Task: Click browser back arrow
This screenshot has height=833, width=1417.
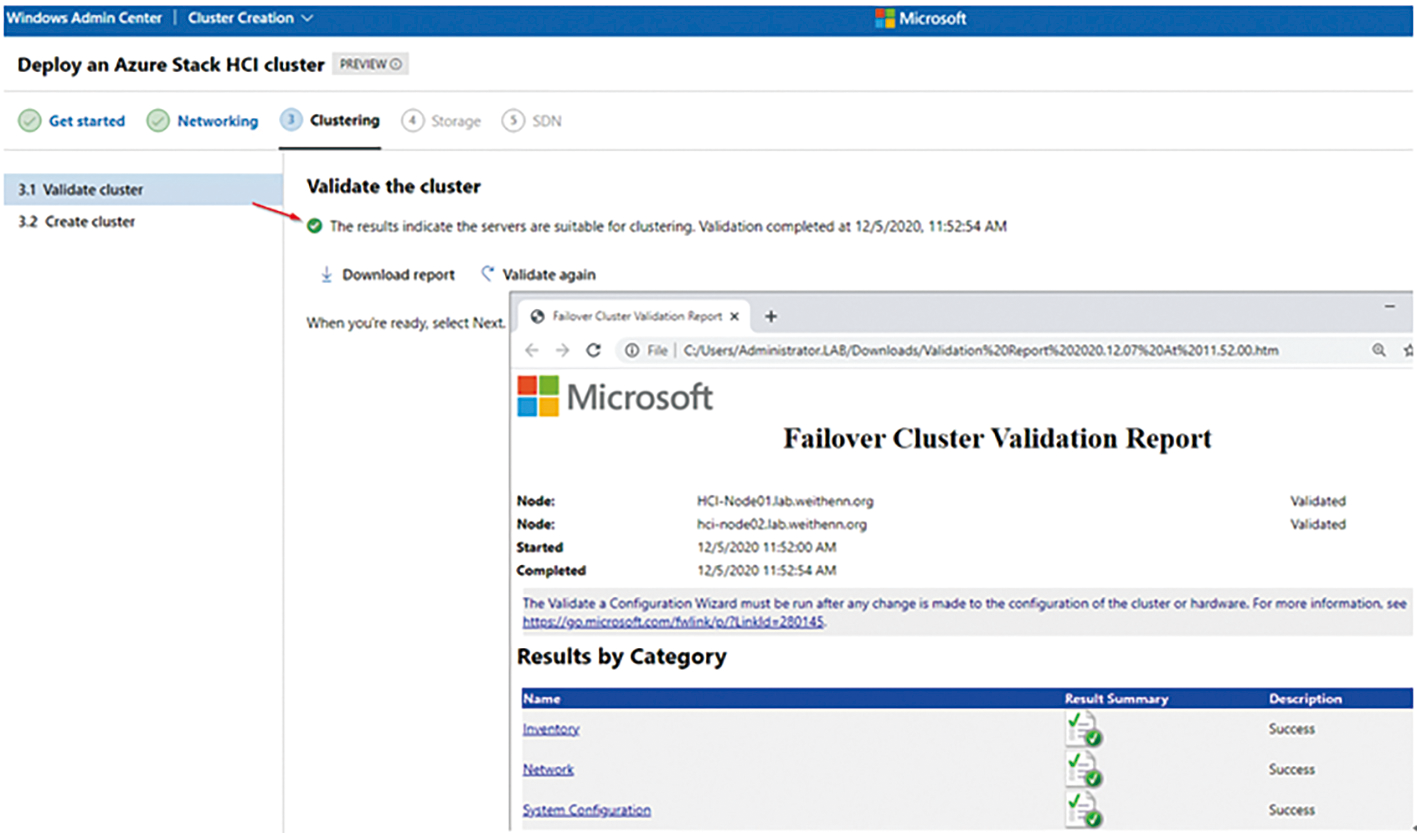Action: [532, 350]
